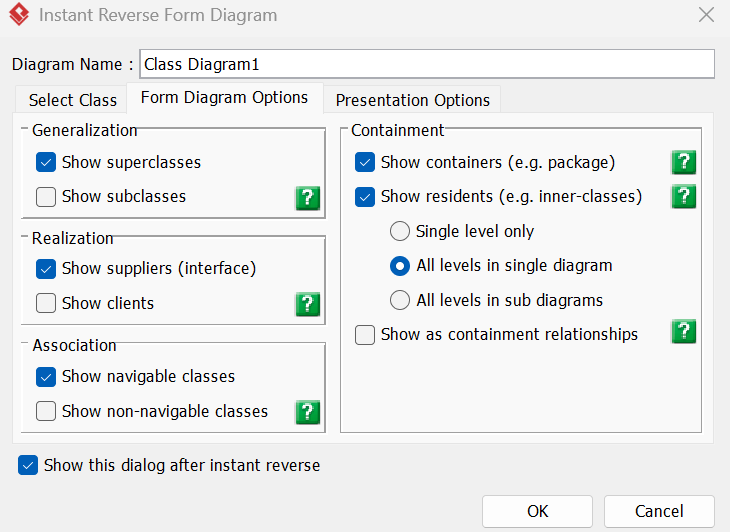Tick the Show non-navigable classes checkbox
The height and width of the screenshot is (532, 730).
(x=46, y=411)
